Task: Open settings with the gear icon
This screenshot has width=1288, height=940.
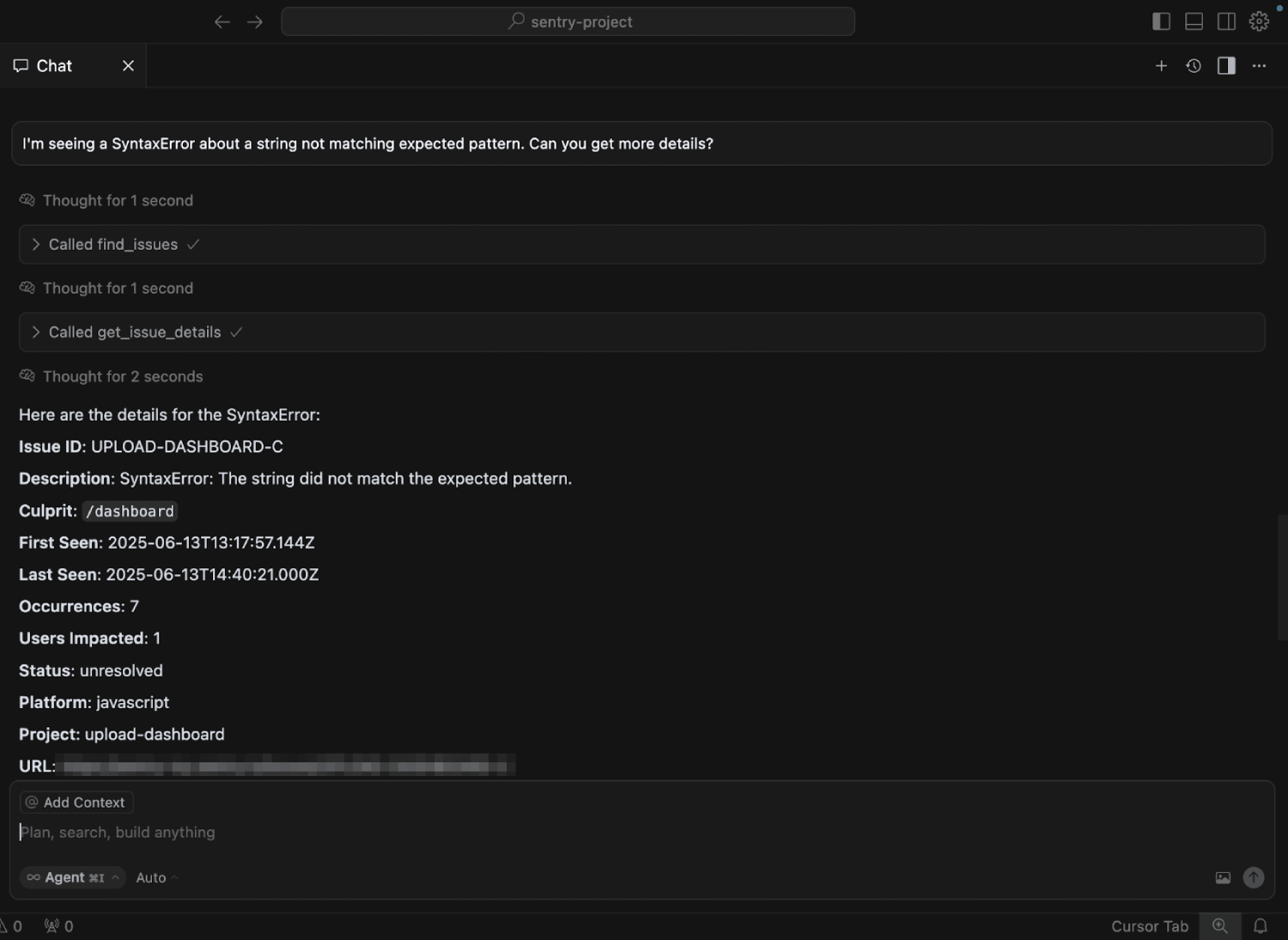Action: 1259,21
